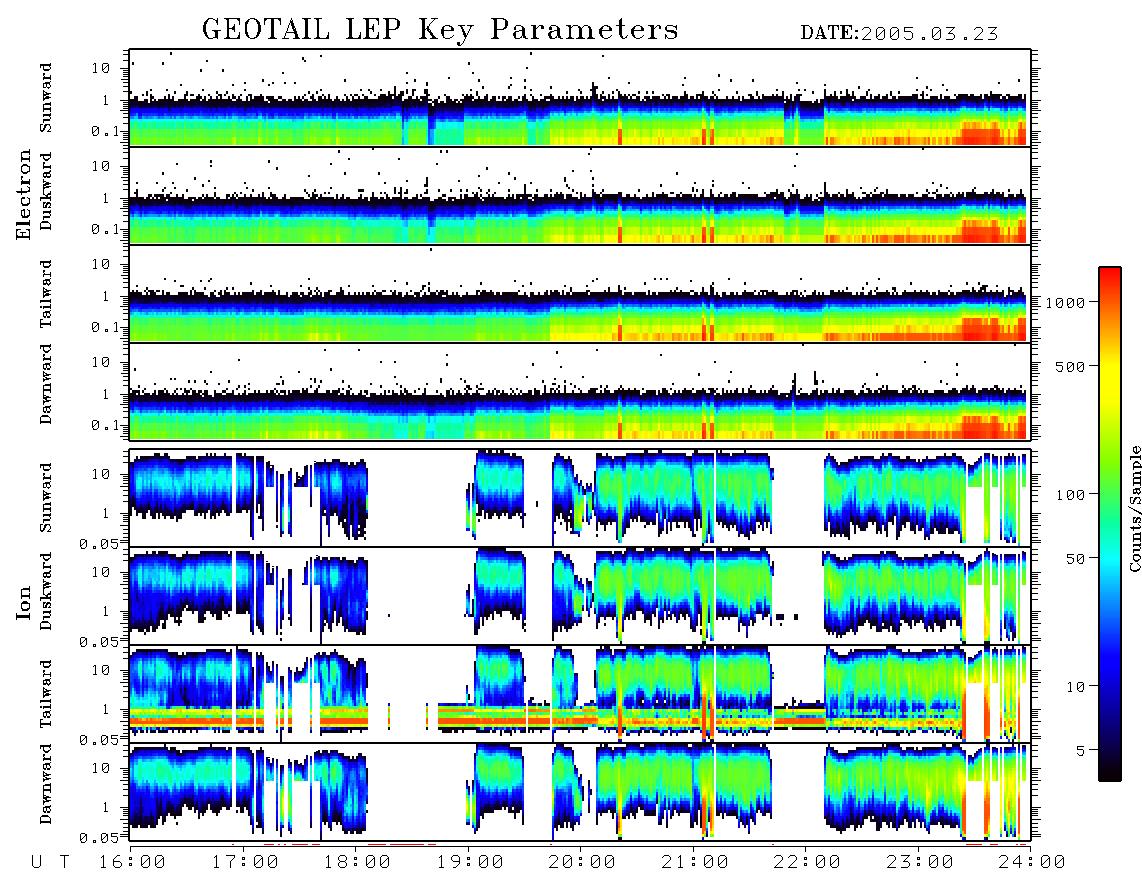Select the "22:00" time tick label
Viewport: 1142px width, 880px height.
pos(807,862)
